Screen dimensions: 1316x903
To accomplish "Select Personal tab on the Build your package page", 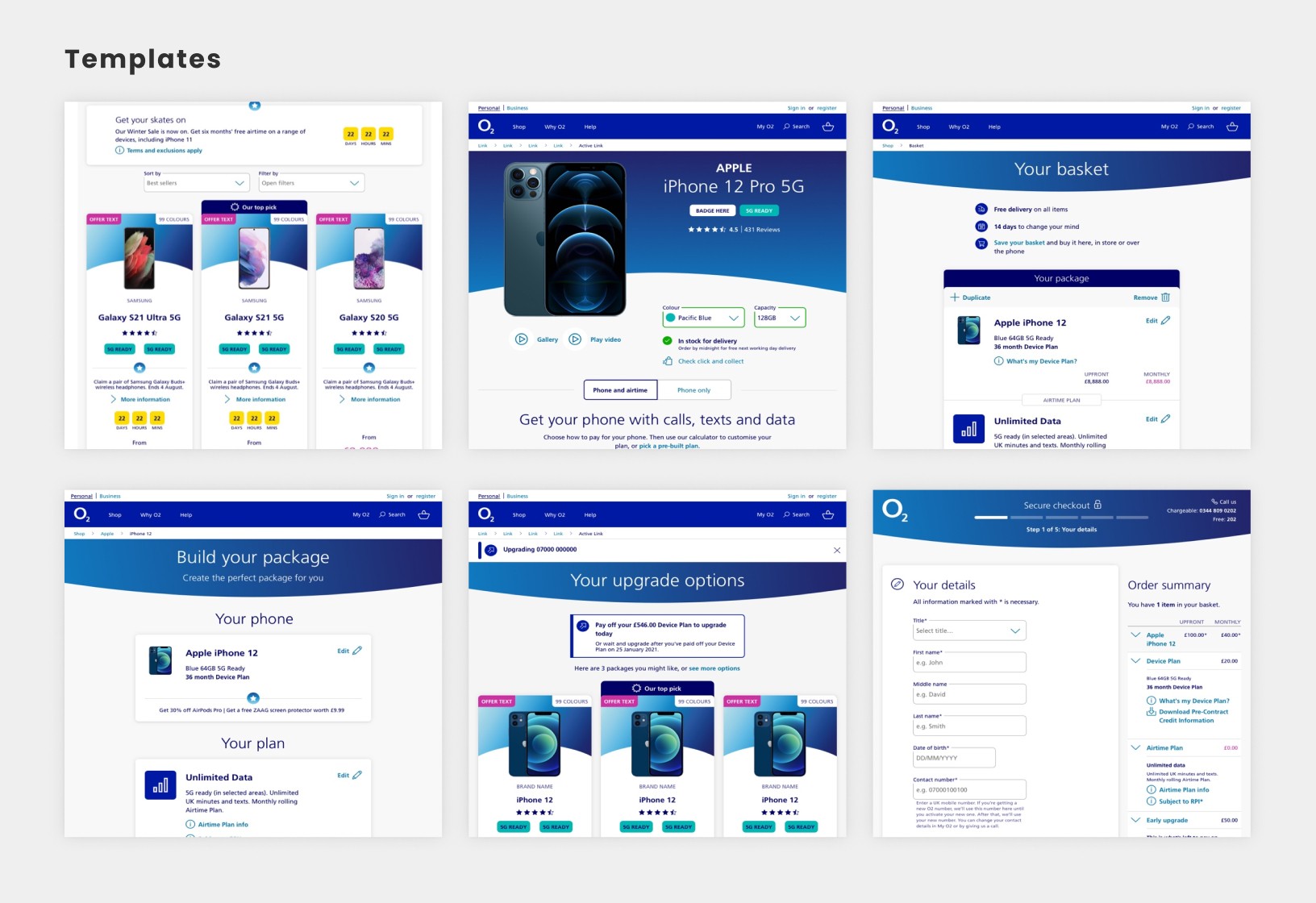I will [81, 496].
